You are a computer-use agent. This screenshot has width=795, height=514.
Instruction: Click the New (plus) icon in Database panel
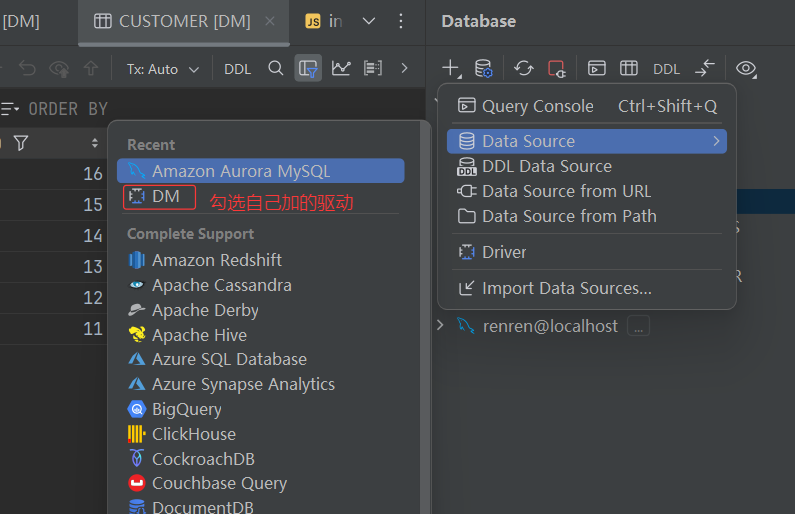[x=451, y=68]
